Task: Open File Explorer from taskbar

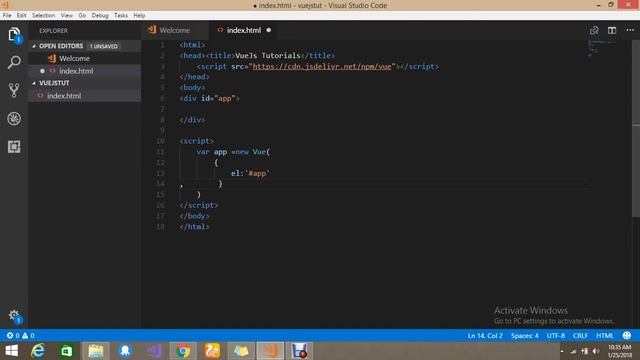Action: [x=96, y=351]
